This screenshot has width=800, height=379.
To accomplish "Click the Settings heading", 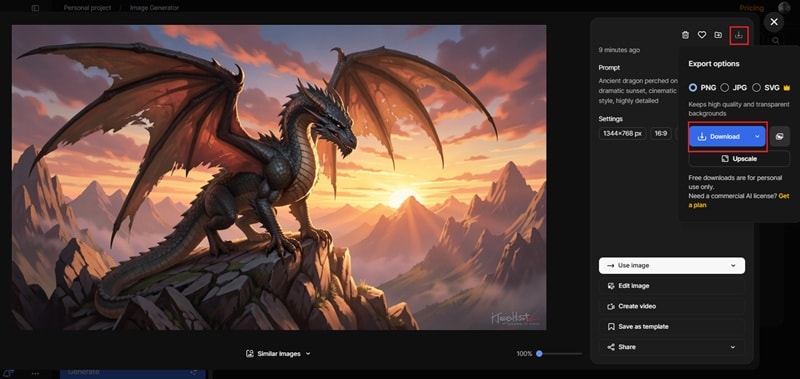I will (611, 119).
